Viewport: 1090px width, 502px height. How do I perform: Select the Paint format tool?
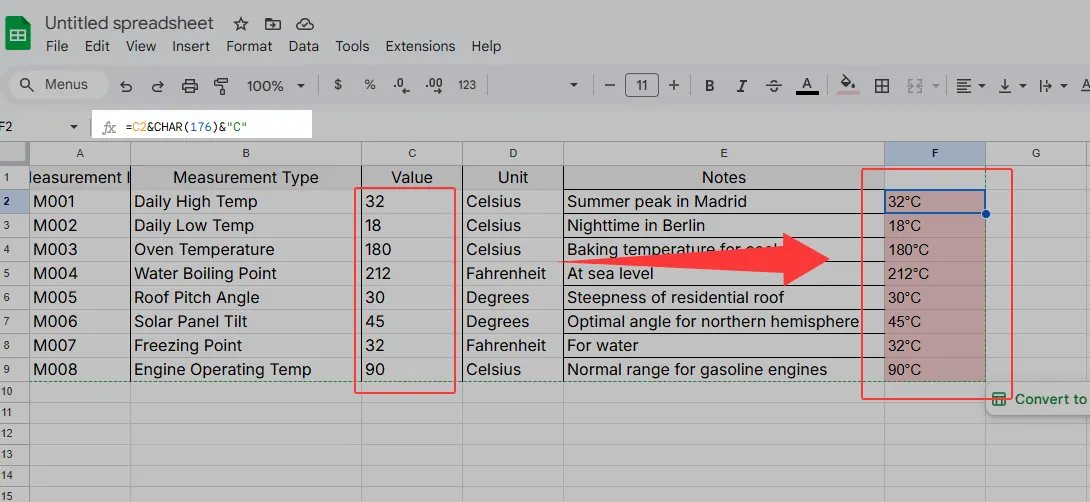tap(221, 86)
